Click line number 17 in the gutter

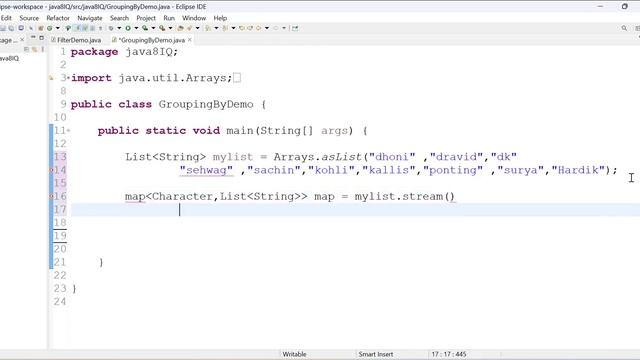coord(60,209)
